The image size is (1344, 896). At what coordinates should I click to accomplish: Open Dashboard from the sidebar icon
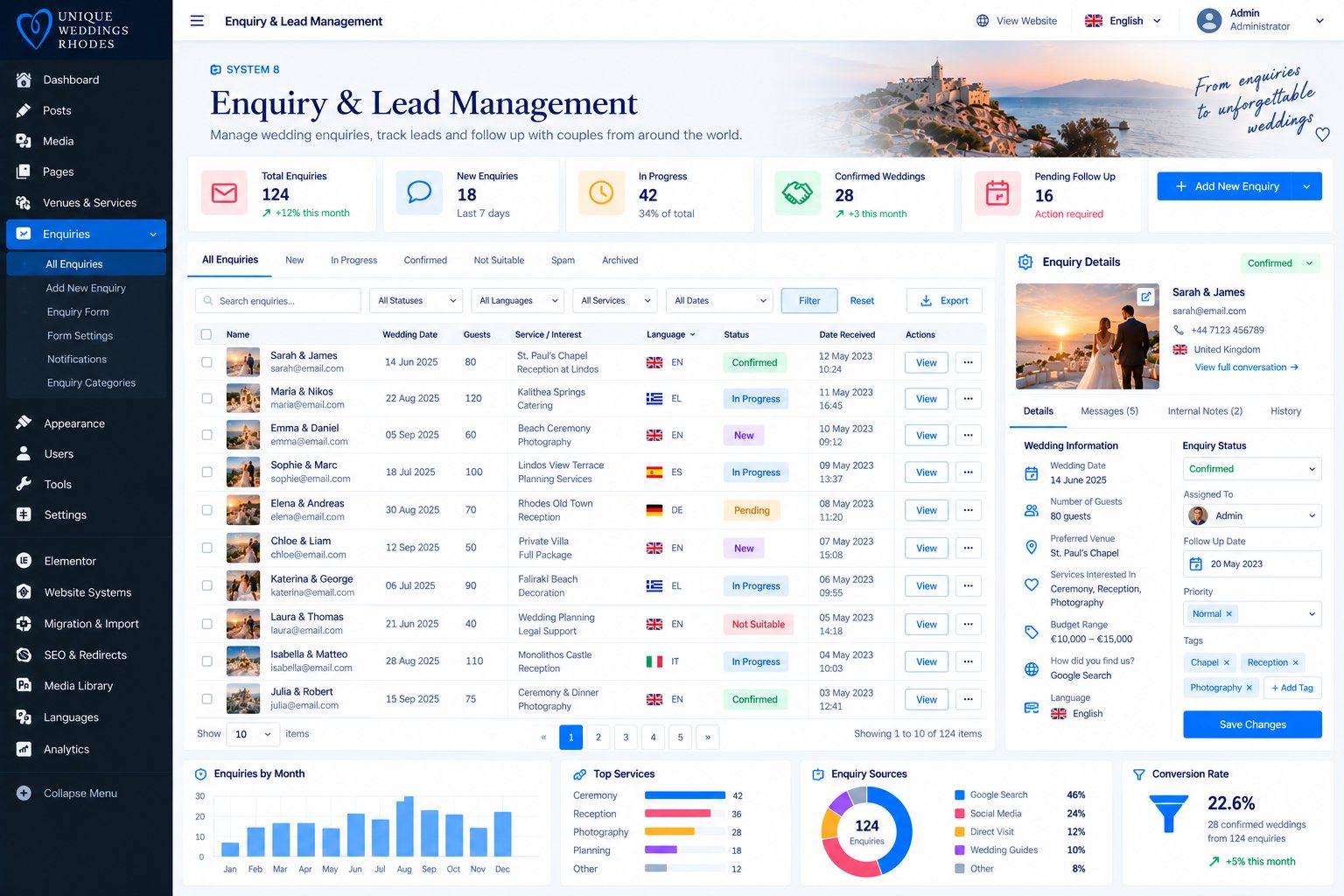[24, 80]
